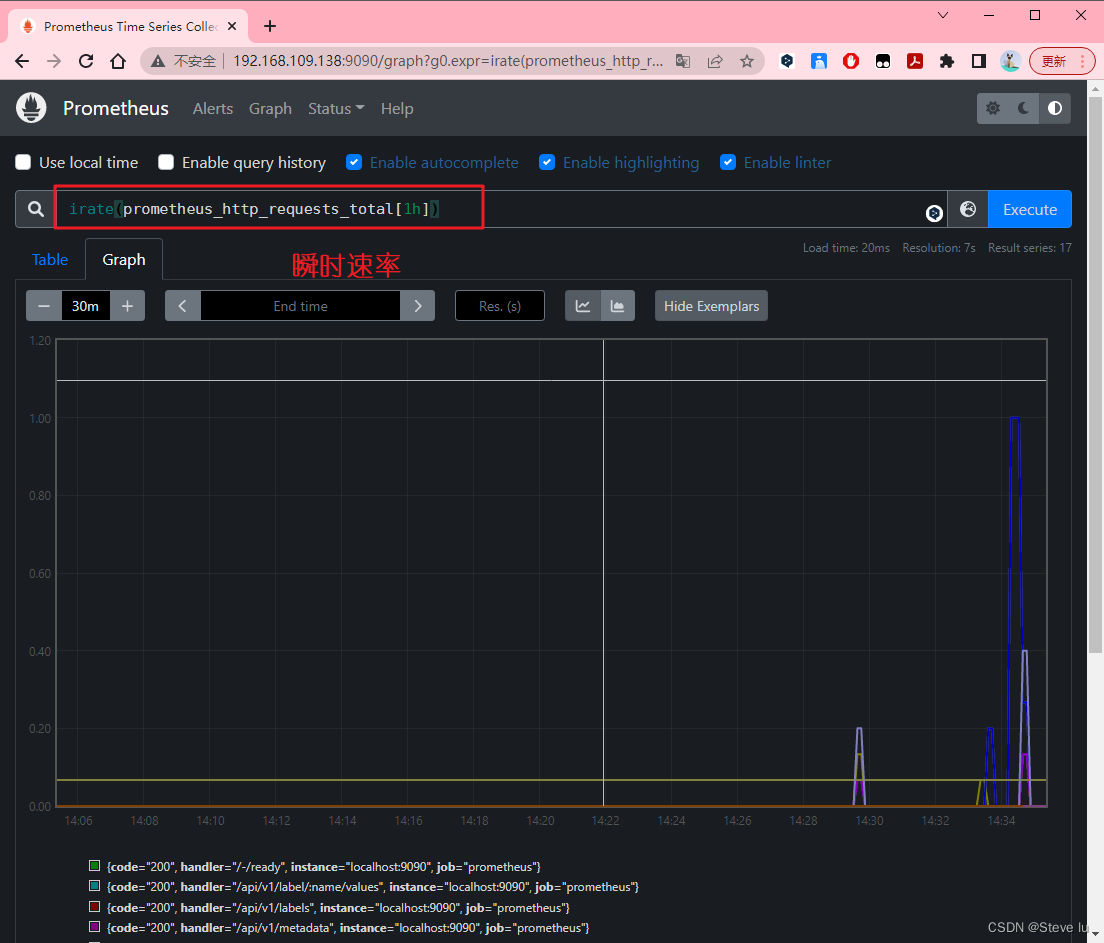
Task: Click the round extension icon inside the query box
Action: click(934, 213)
